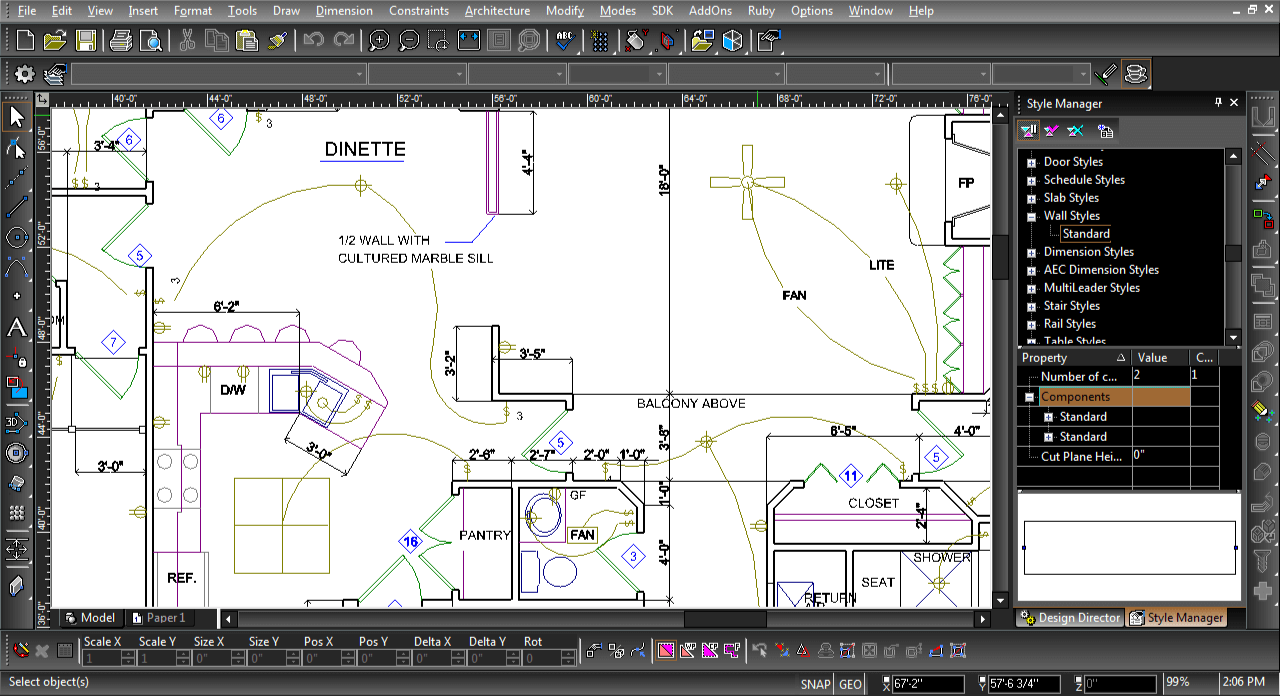Click the Format Painter brush icon
Viewport: 1280px width, 696px height.
tap(279, 41)
